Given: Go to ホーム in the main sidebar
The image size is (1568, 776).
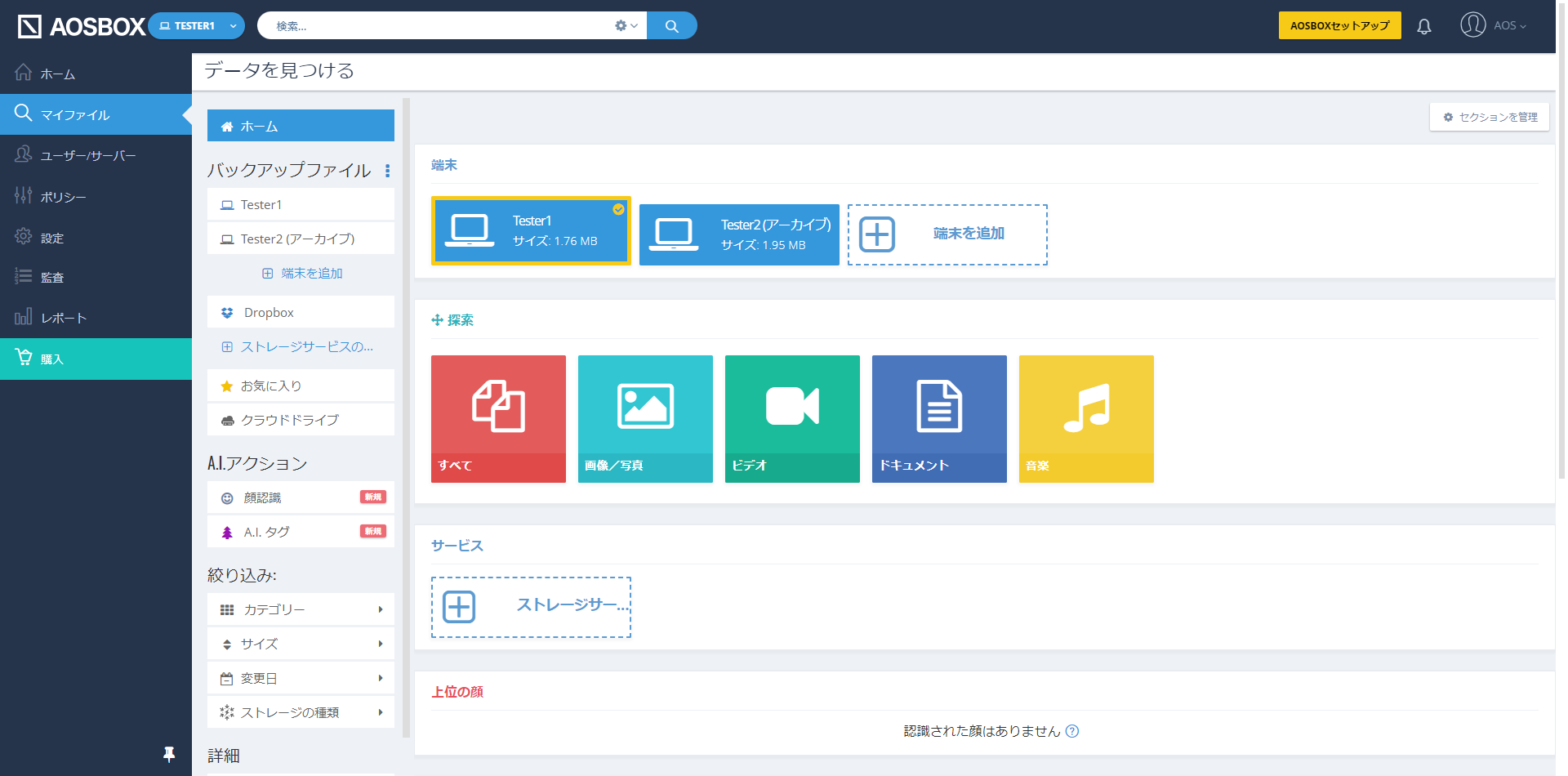Looking at the screenshot, I should [96, 74].
